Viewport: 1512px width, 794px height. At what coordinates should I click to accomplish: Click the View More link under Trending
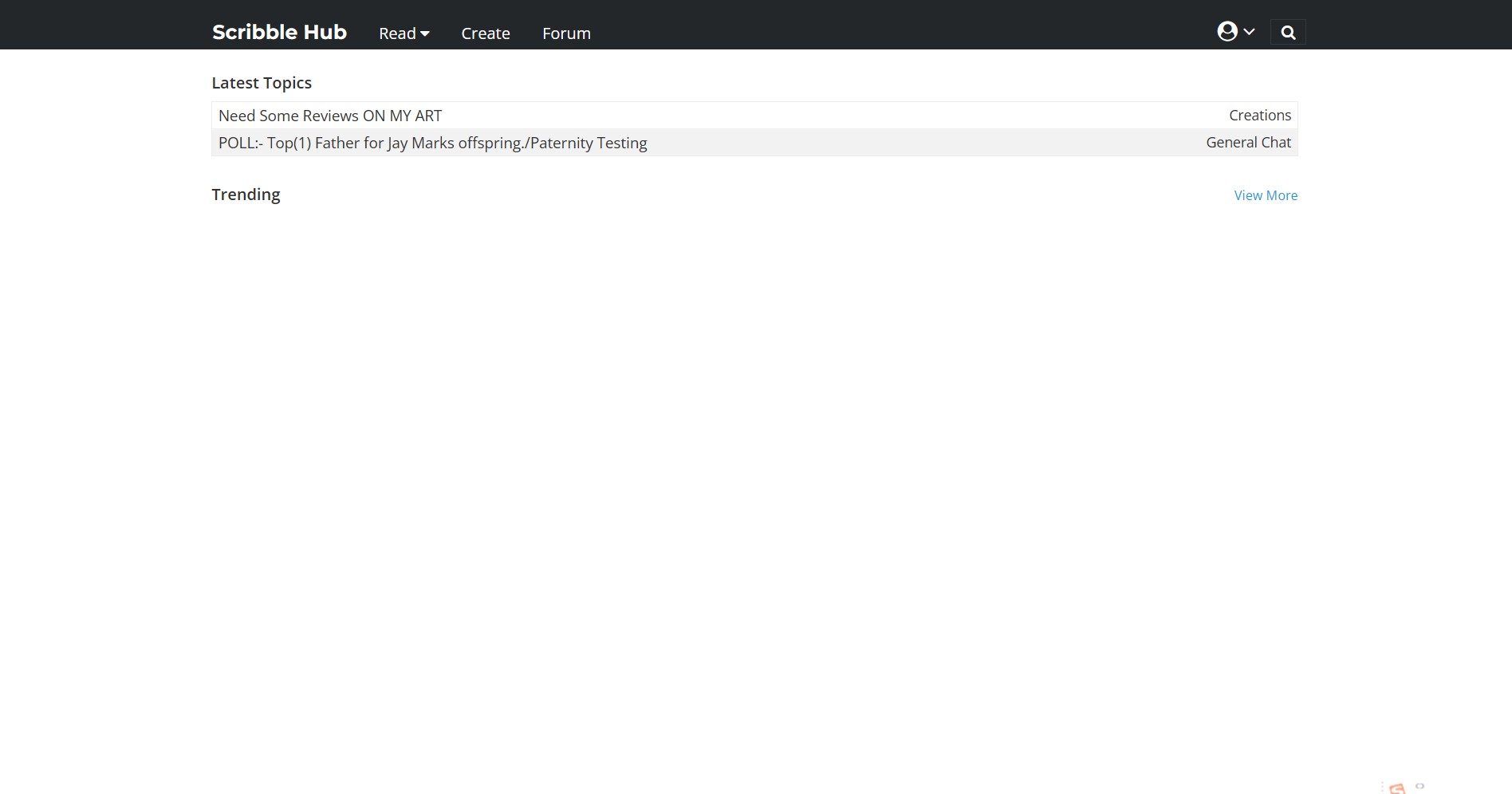tap(1265, 195)
